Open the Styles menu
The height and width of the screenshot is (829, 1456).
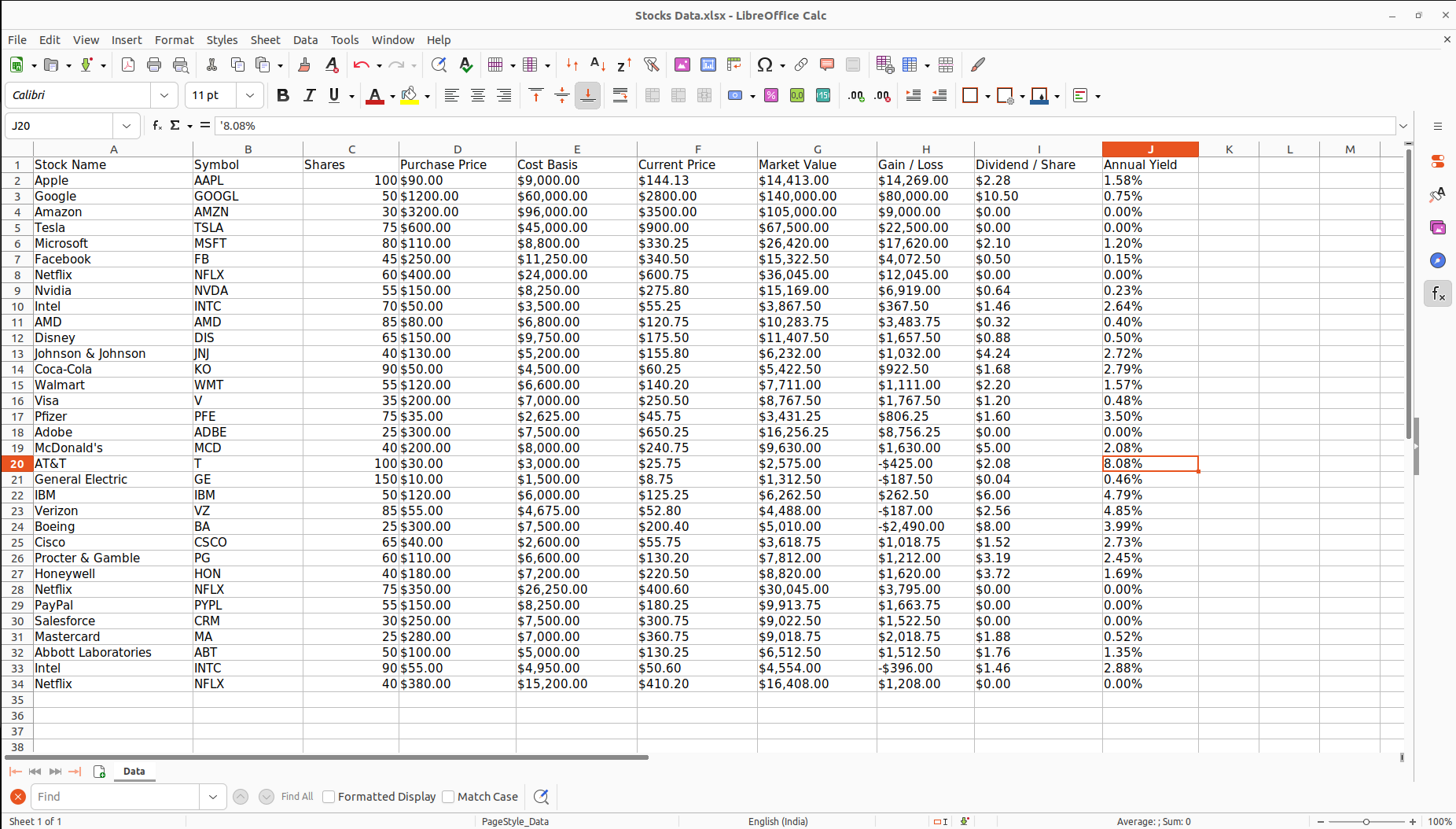point(222,40)
